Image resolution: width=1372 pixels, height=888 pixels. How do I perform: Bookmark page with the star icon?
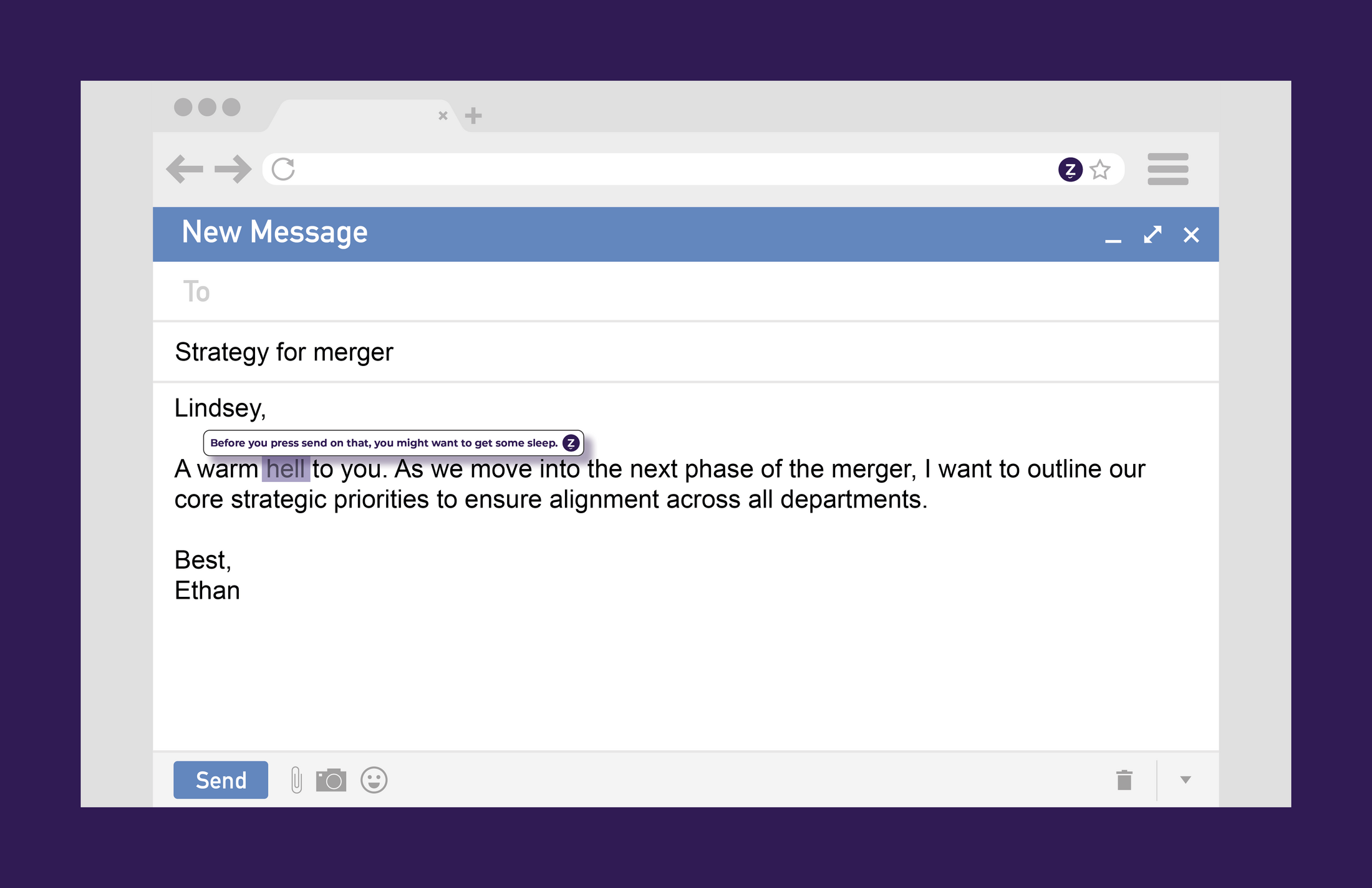[x=1100, y=170]
